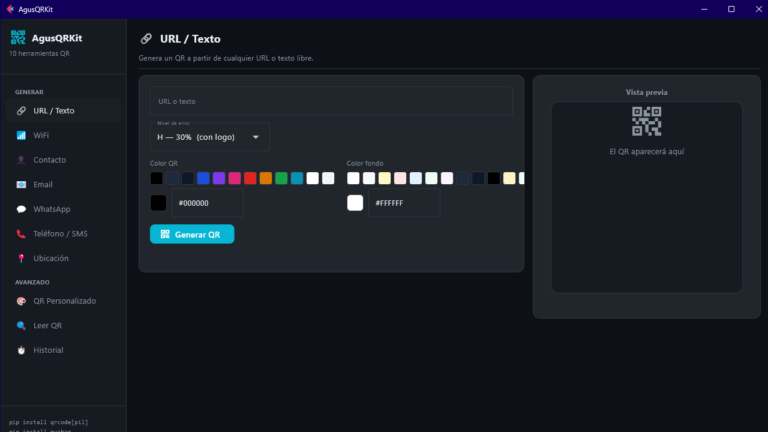Screen dimensions: 768x432
Task: Click the Vista previa QR preview area
Action: coord(647,197)
